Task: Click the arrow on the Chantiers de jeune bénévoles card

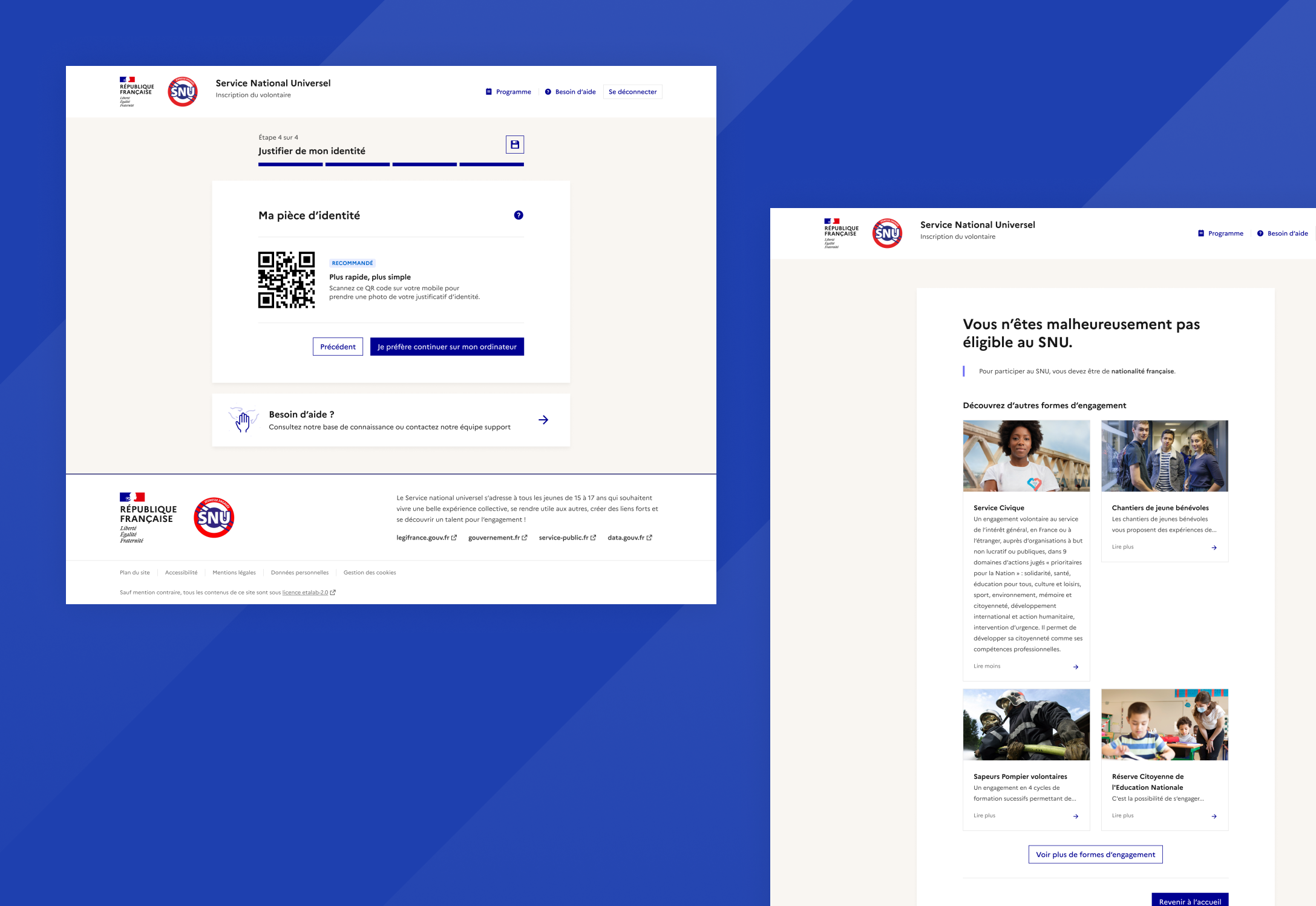Action: pyautogui.click(x=1214, y=547)
